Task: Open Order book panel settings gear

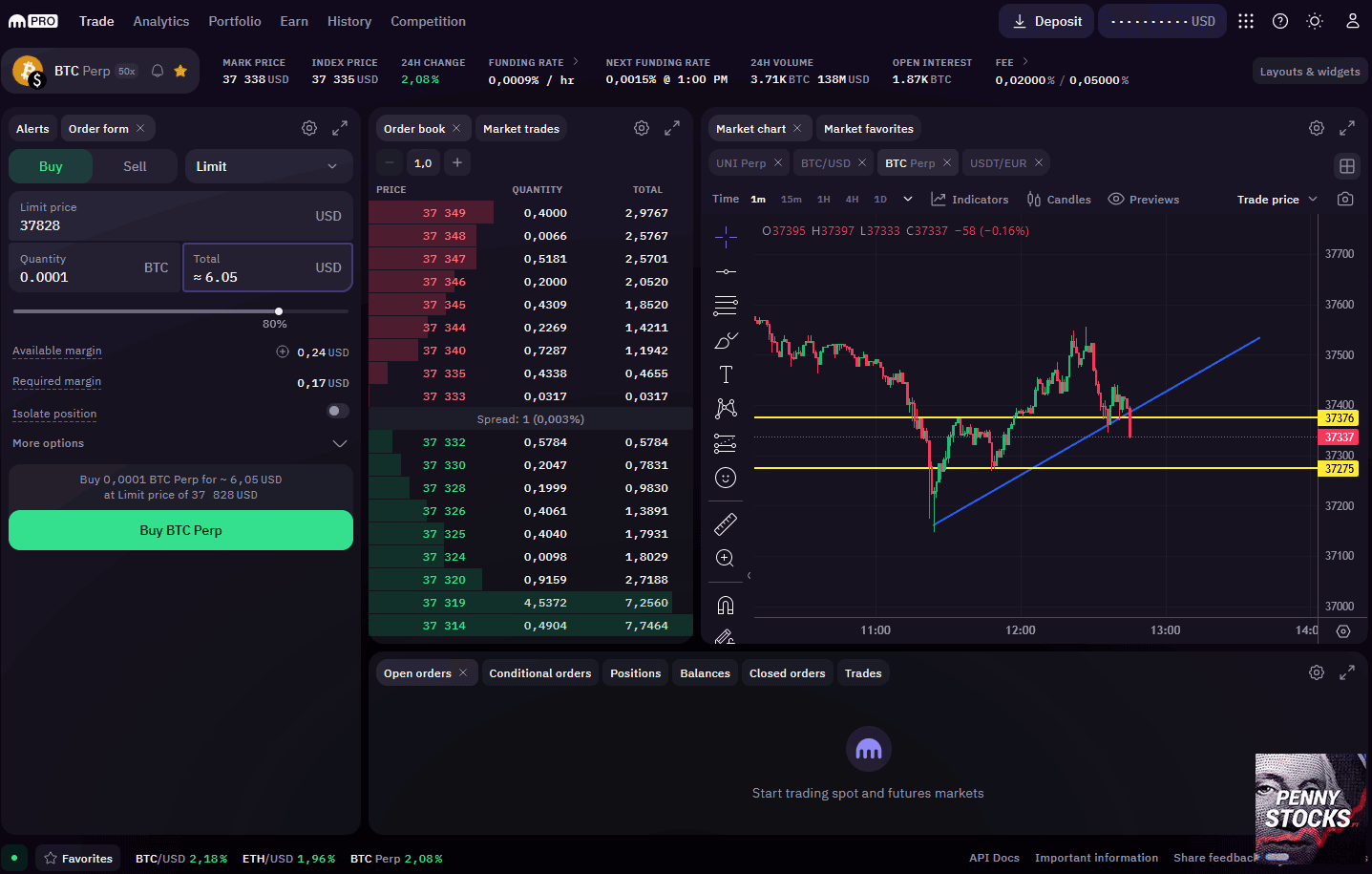Action: pyautogui.click(x=642, y=128)
